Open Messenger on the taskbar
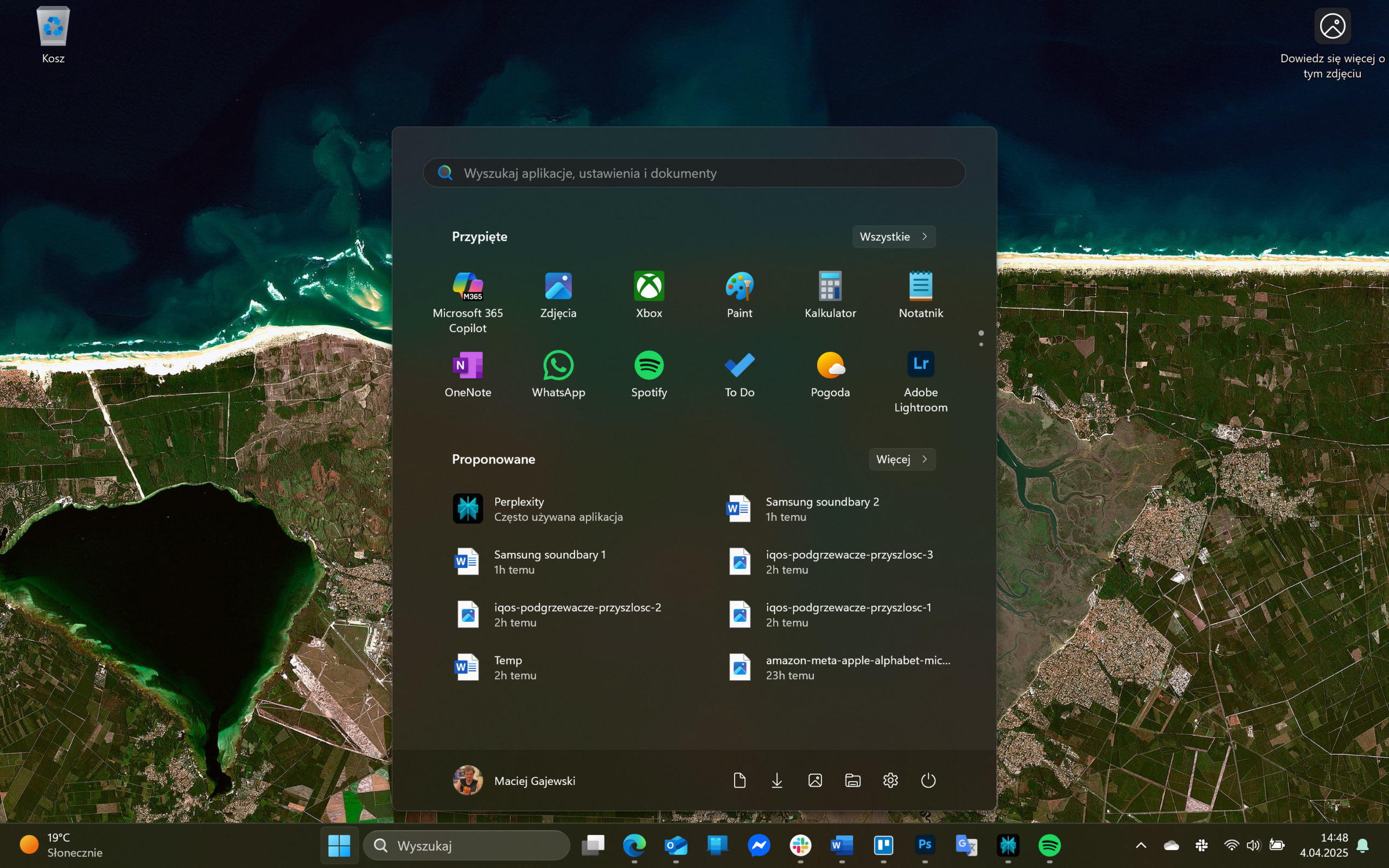The image size is (1389, 868). (x=759, y=845)
